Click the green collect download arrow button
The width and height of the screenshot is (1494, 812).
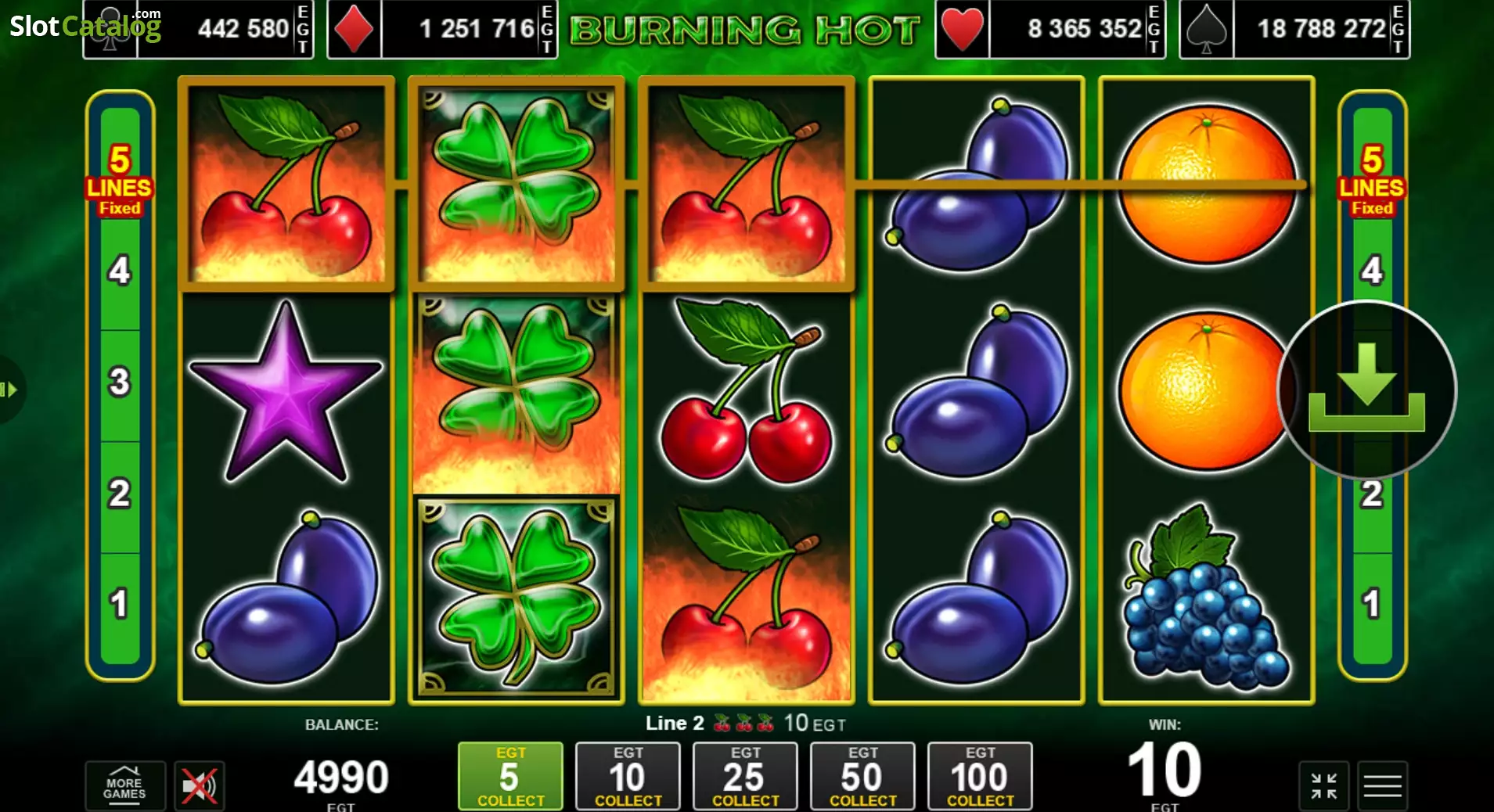coord(1366,389)
